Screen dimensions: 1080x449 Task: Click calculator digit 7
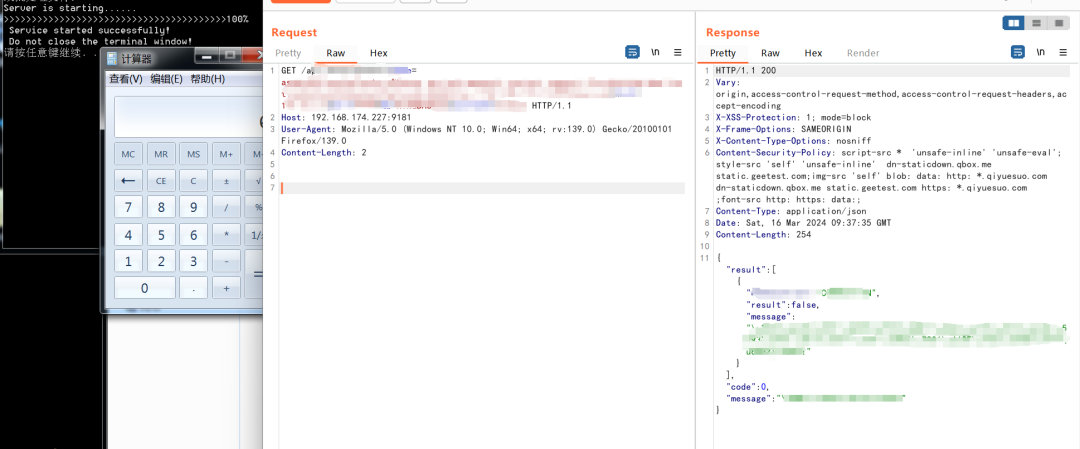coord(128,208)
